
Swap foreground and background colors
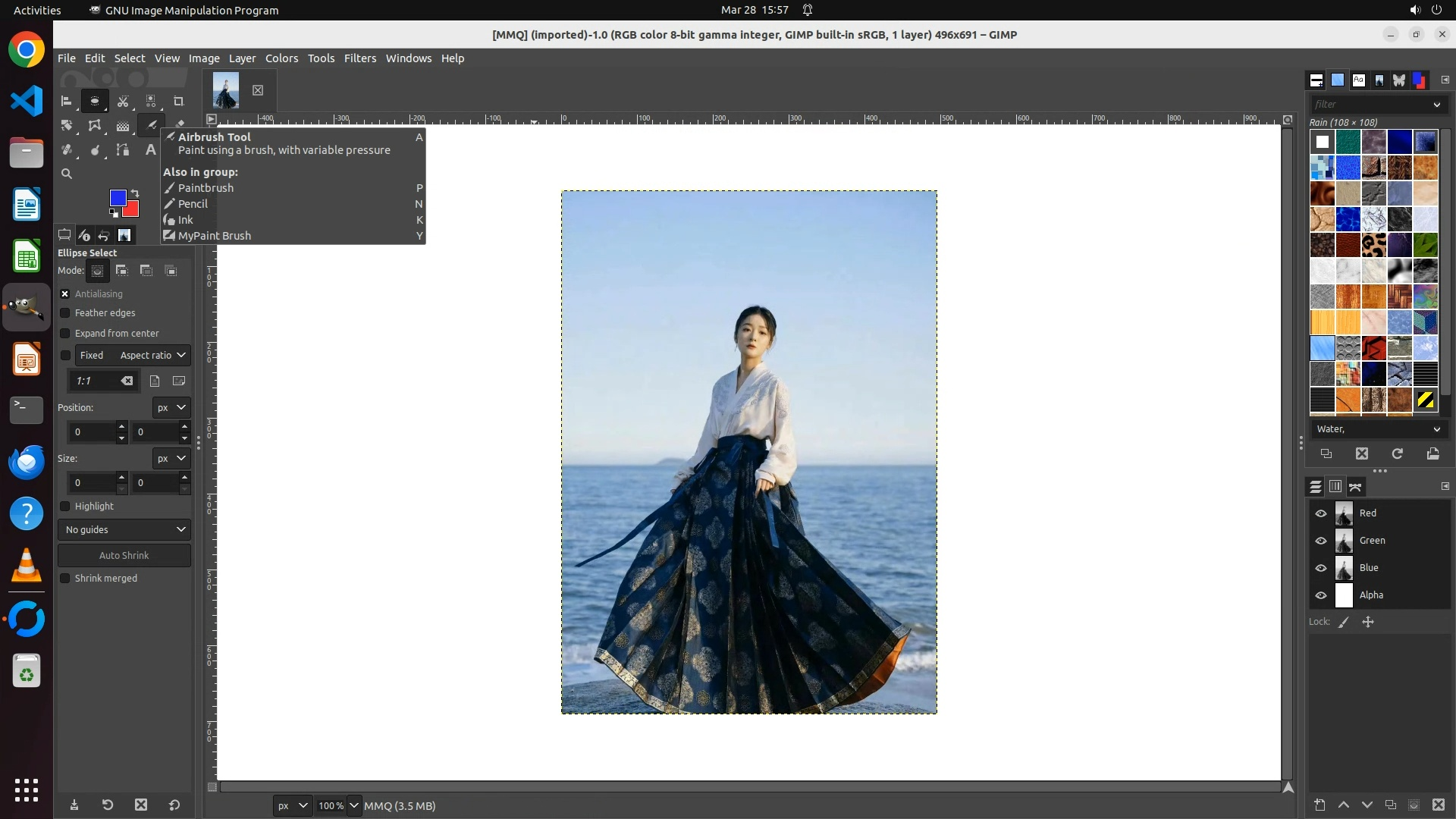pyautogui.click(x=135, y=193)
